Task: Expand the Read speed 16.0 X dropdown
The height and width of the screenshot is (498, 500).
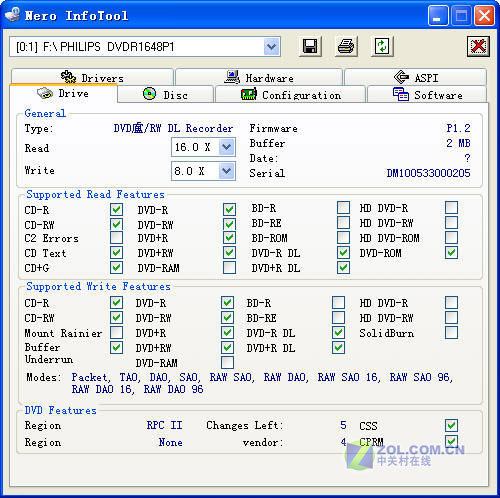Action: pos(227,147)
